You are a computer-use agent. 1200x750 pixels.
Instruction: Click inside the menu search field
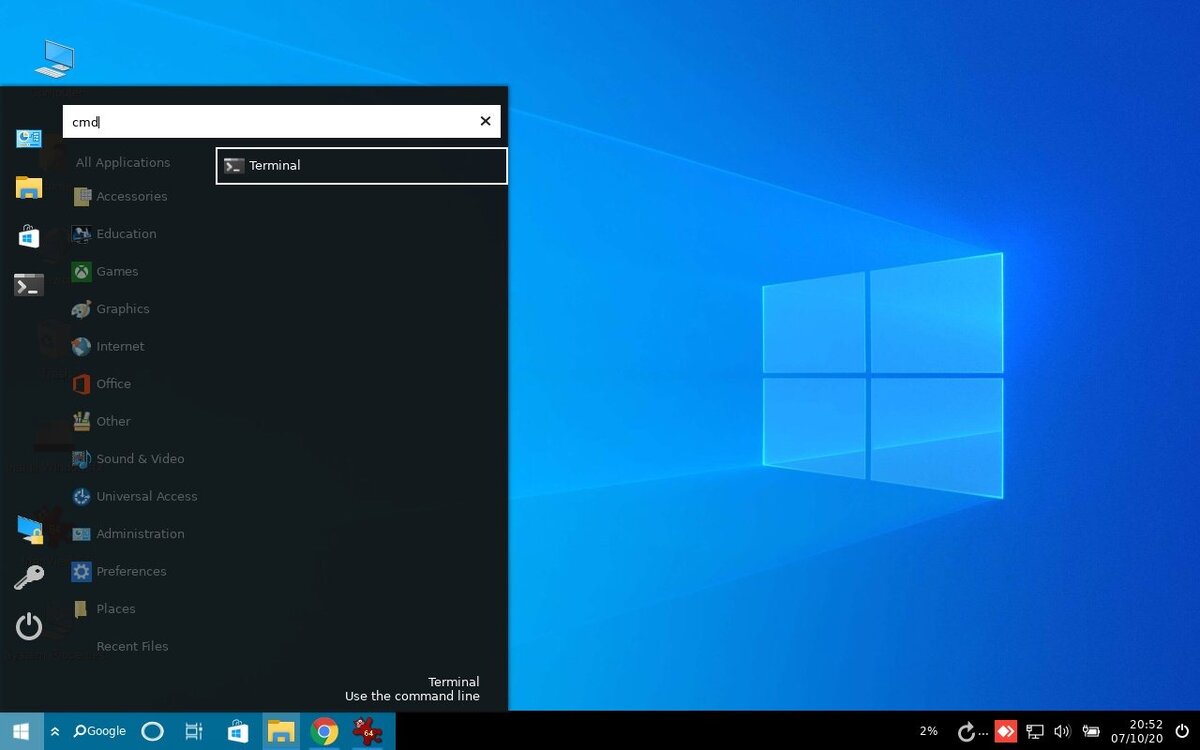pyautogui.click(x=270, y=121)
